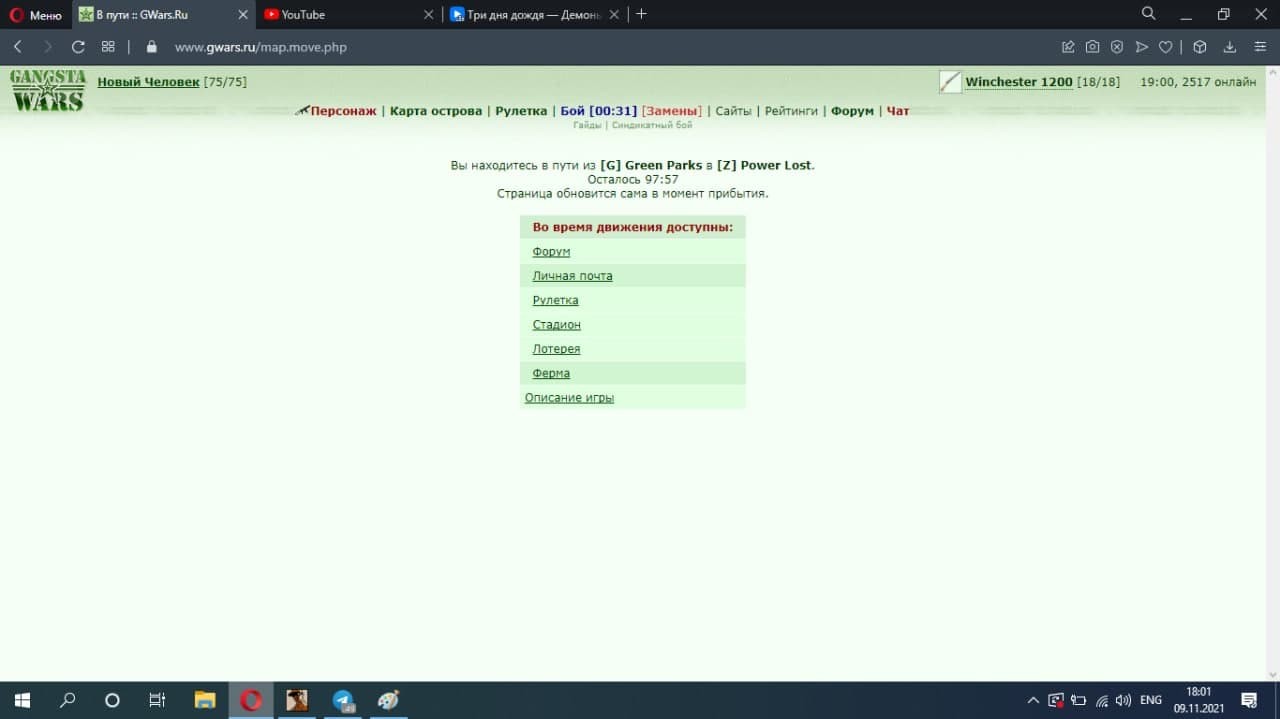Screen dimensions: 1280x719
Task: Close the YouTube tab
Action: (429, 15)
